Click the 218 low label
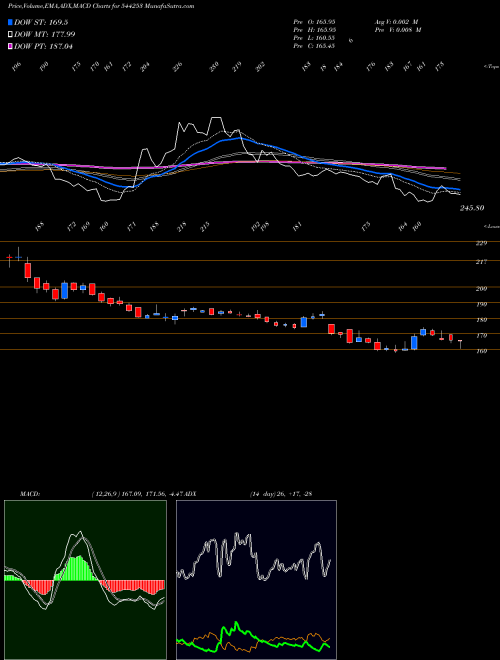The height and width of the screenshot is (660, 500). click(182, 227)
